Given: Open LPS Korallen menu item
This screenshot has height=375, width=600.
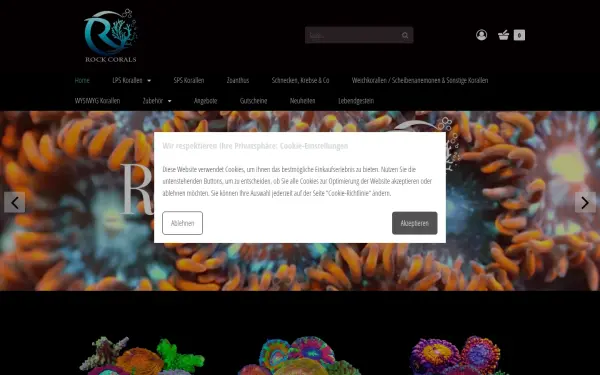Looking at the screenshot, I should pyautogui.click(x=127, y=80).
